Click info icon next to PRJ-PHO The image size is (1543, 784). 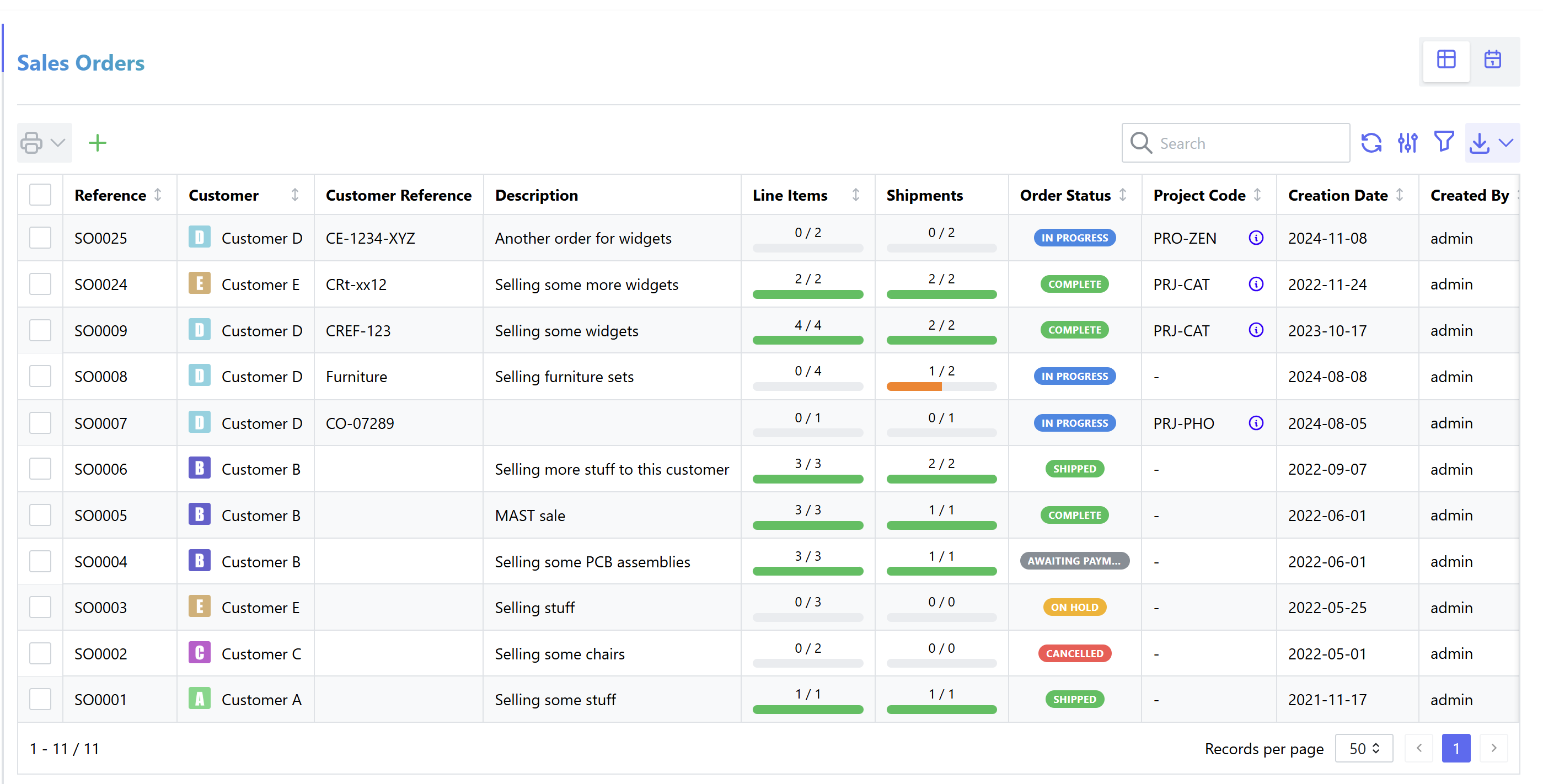pos(1256,423)
